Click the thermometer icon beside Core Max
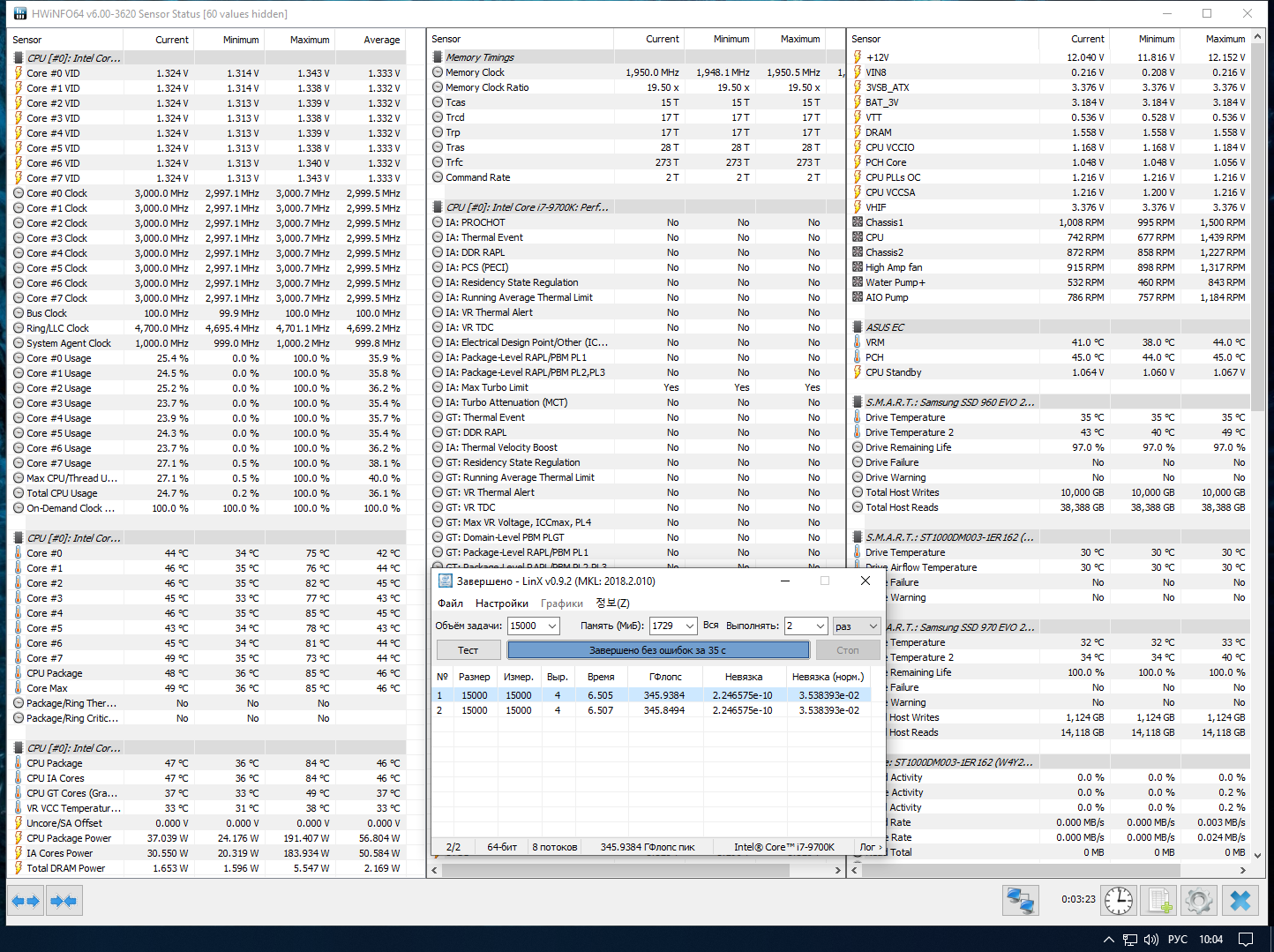Viewport: 1274px width, 952px height. [x=19, y=688]
